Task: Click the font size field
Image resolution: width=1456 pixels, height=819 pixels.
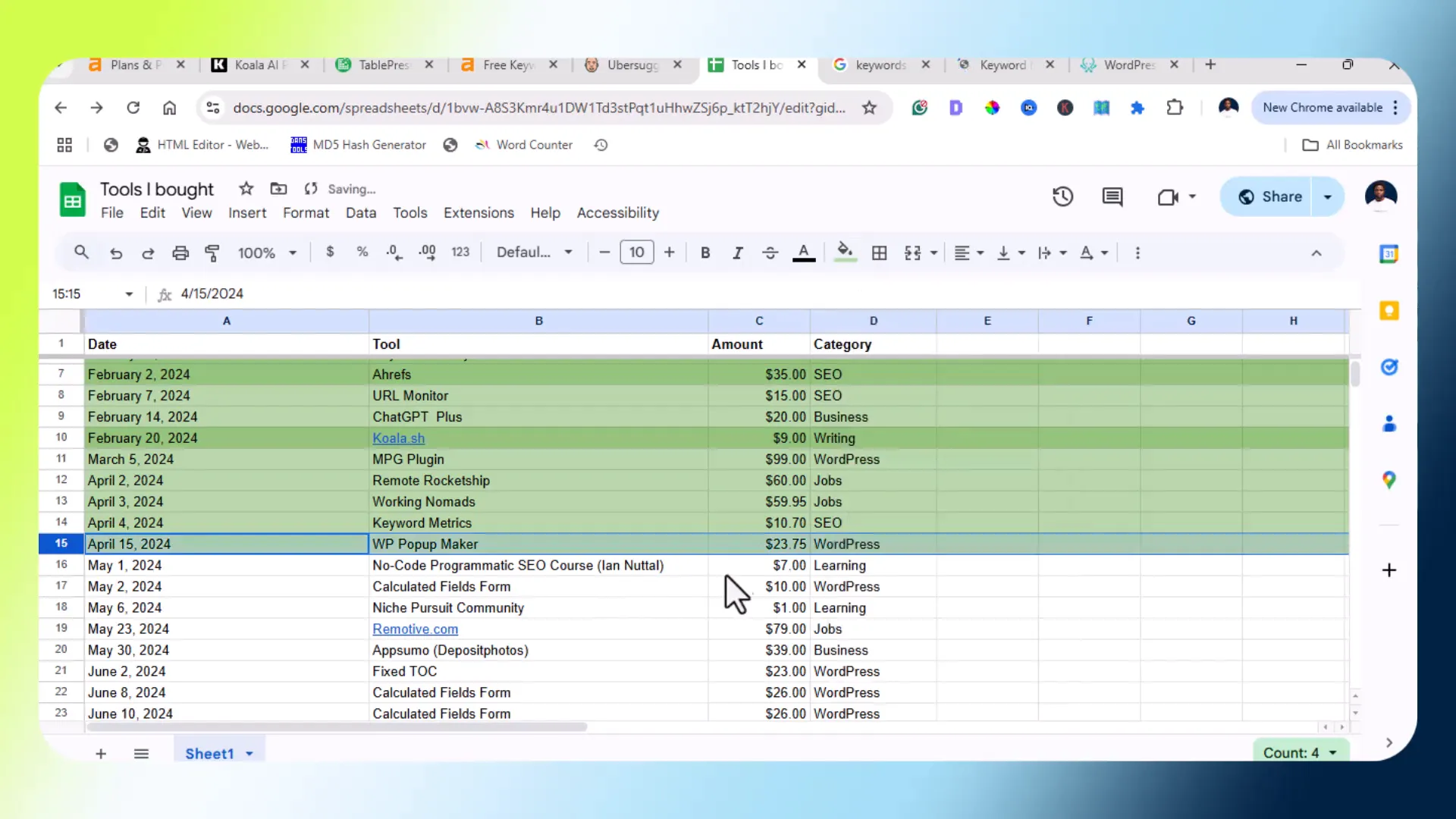Action: tap(636, 252)
